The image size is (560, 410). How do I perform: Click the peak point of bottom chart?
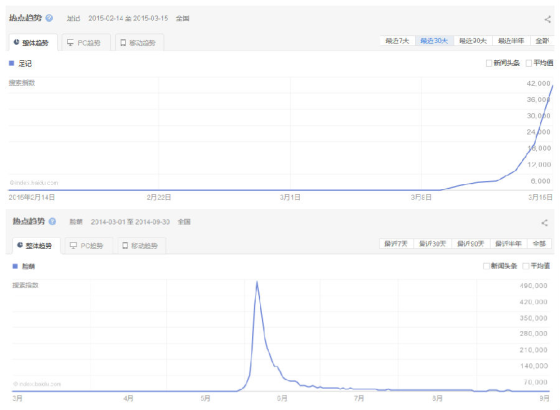click(257, 282)
